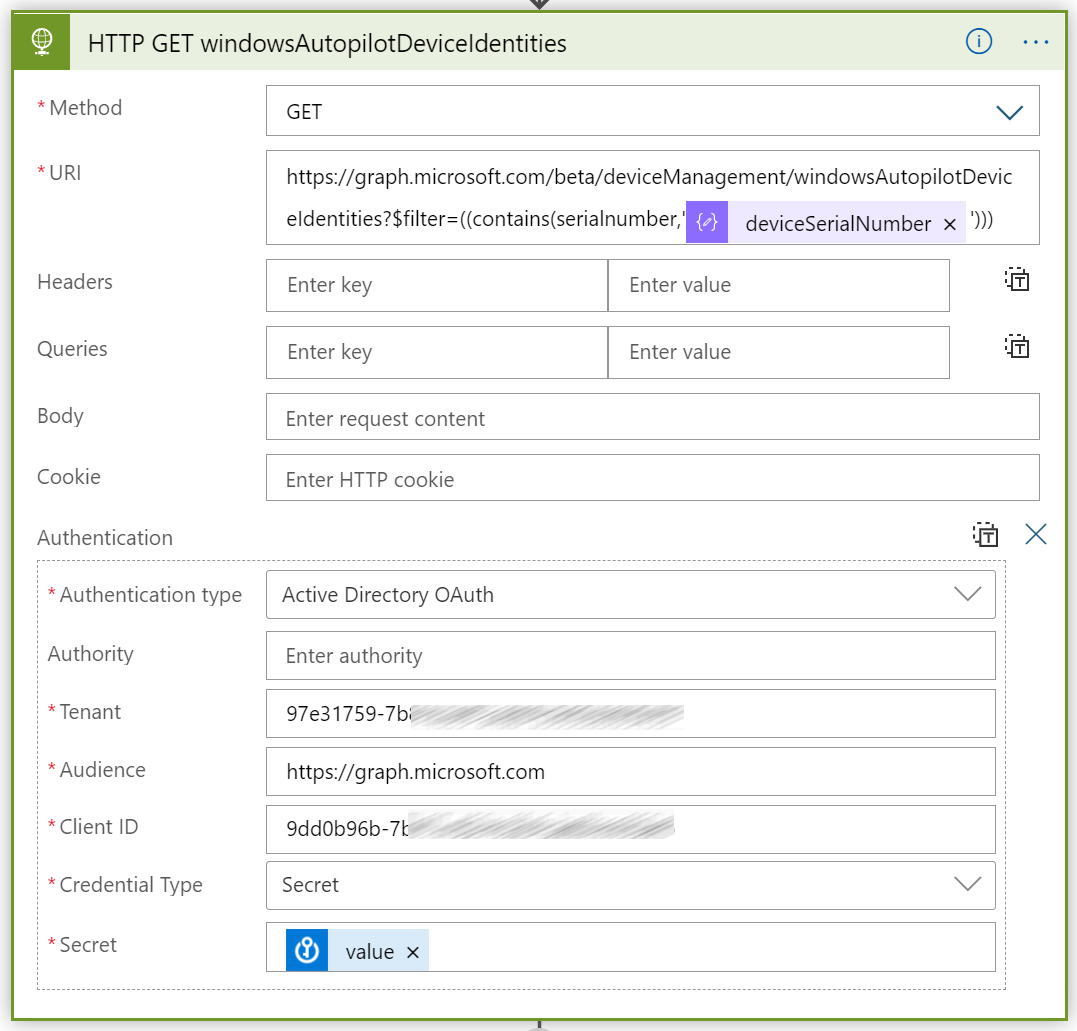Click the purple expression icon in the URI
The width and height of the screenshot is (1077, 1031).
(706, 223)
